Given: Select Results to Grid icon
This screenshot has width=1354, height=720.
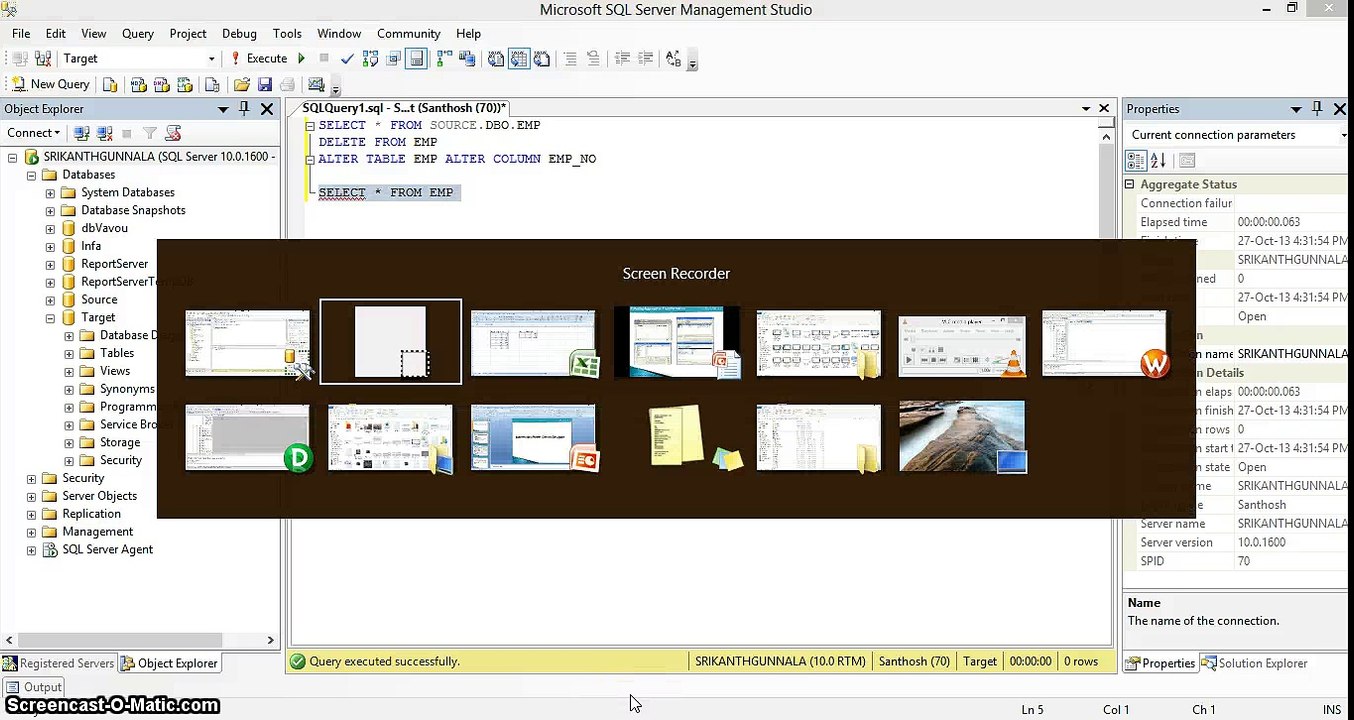Looking at the screenshot, I should 519,59.
